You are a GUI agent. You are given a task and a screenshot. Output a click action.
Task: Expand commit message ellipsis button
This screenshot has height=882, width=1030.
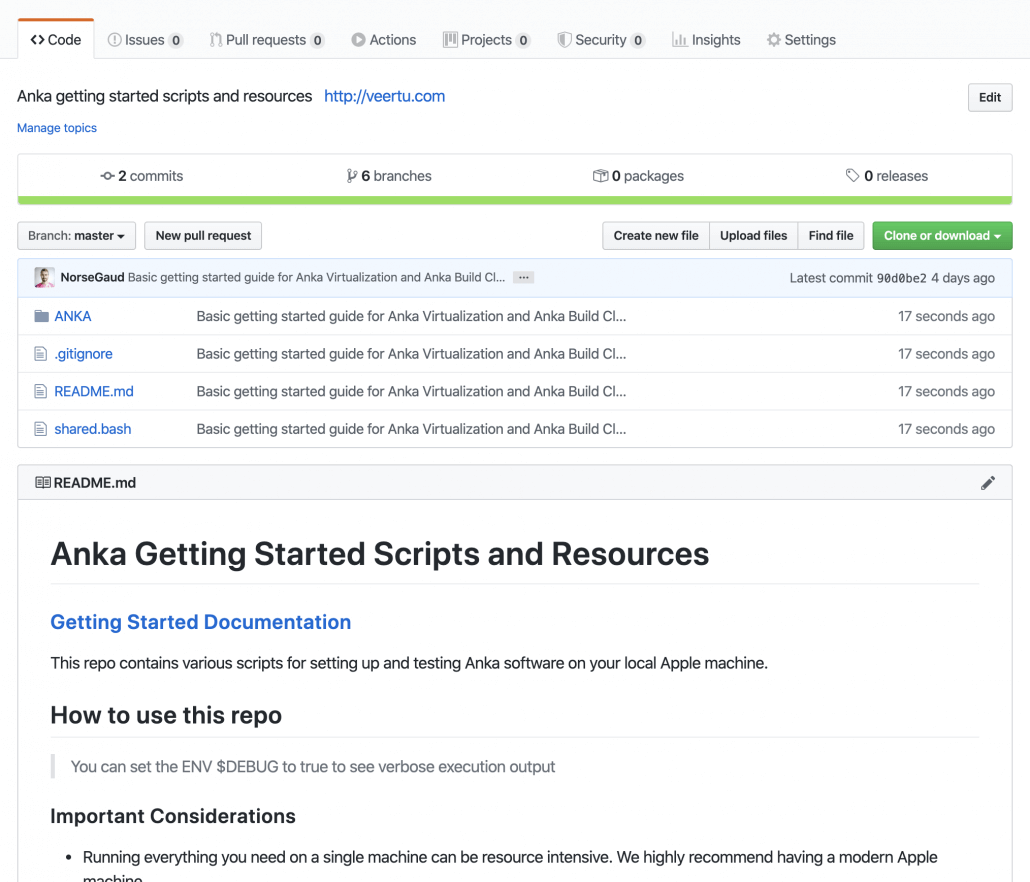click(524, 277)
